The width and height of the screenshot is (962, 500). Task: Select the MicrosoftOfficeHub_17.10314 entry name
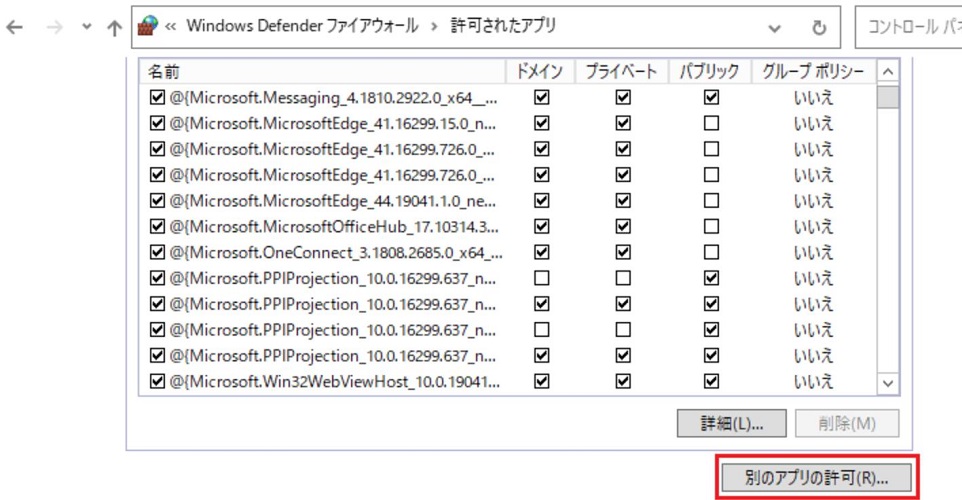[x=334, y=227]
